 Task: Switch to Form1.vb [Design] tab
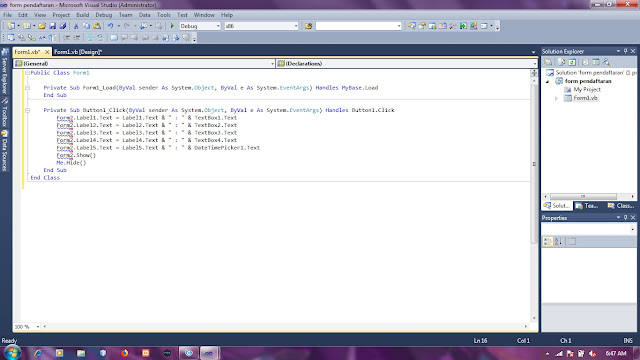click(78, 52)
